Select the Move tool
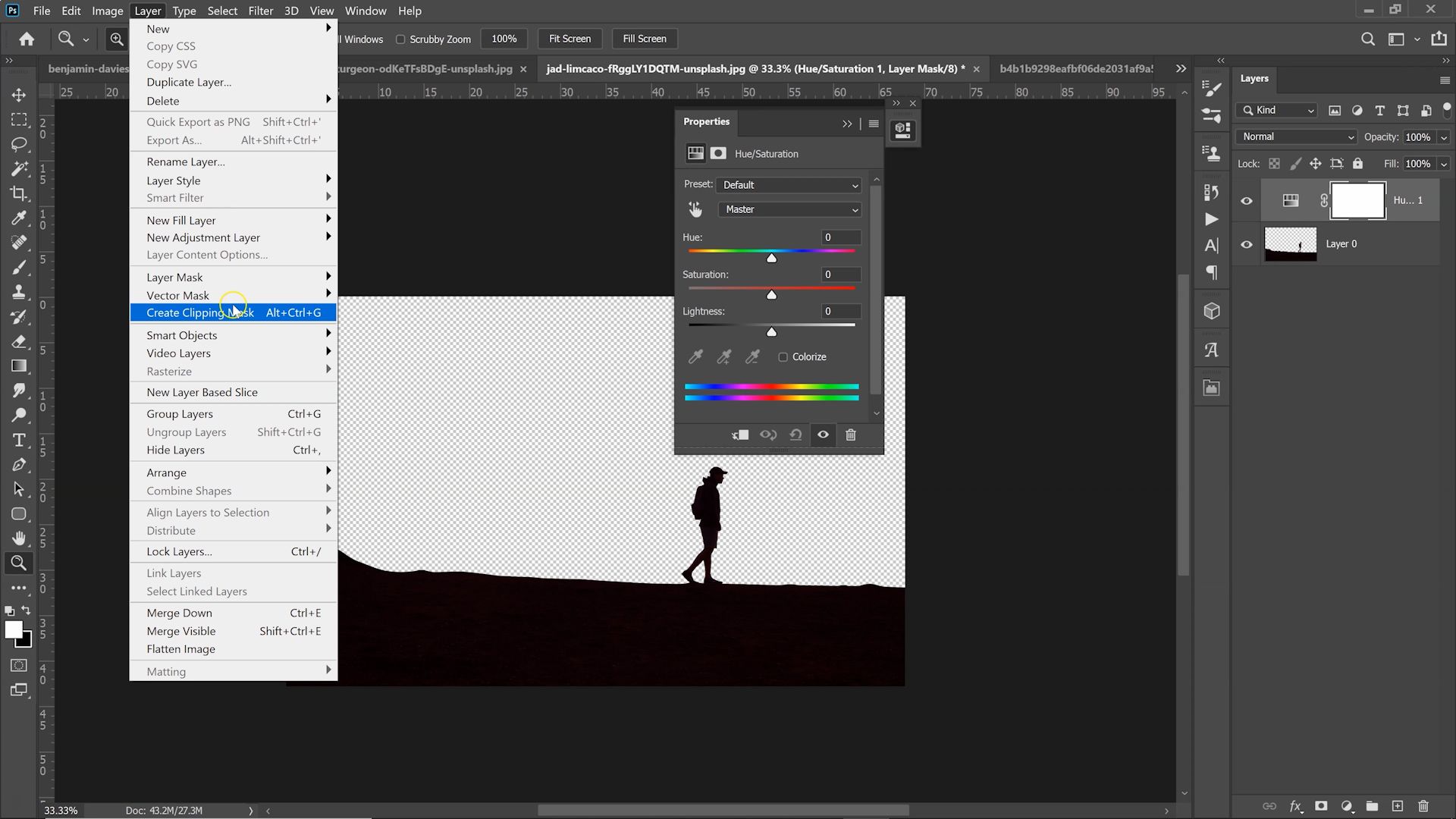The height and width of the screenshot is (819, 1456). pyautogui.click(x=19, y=95)
